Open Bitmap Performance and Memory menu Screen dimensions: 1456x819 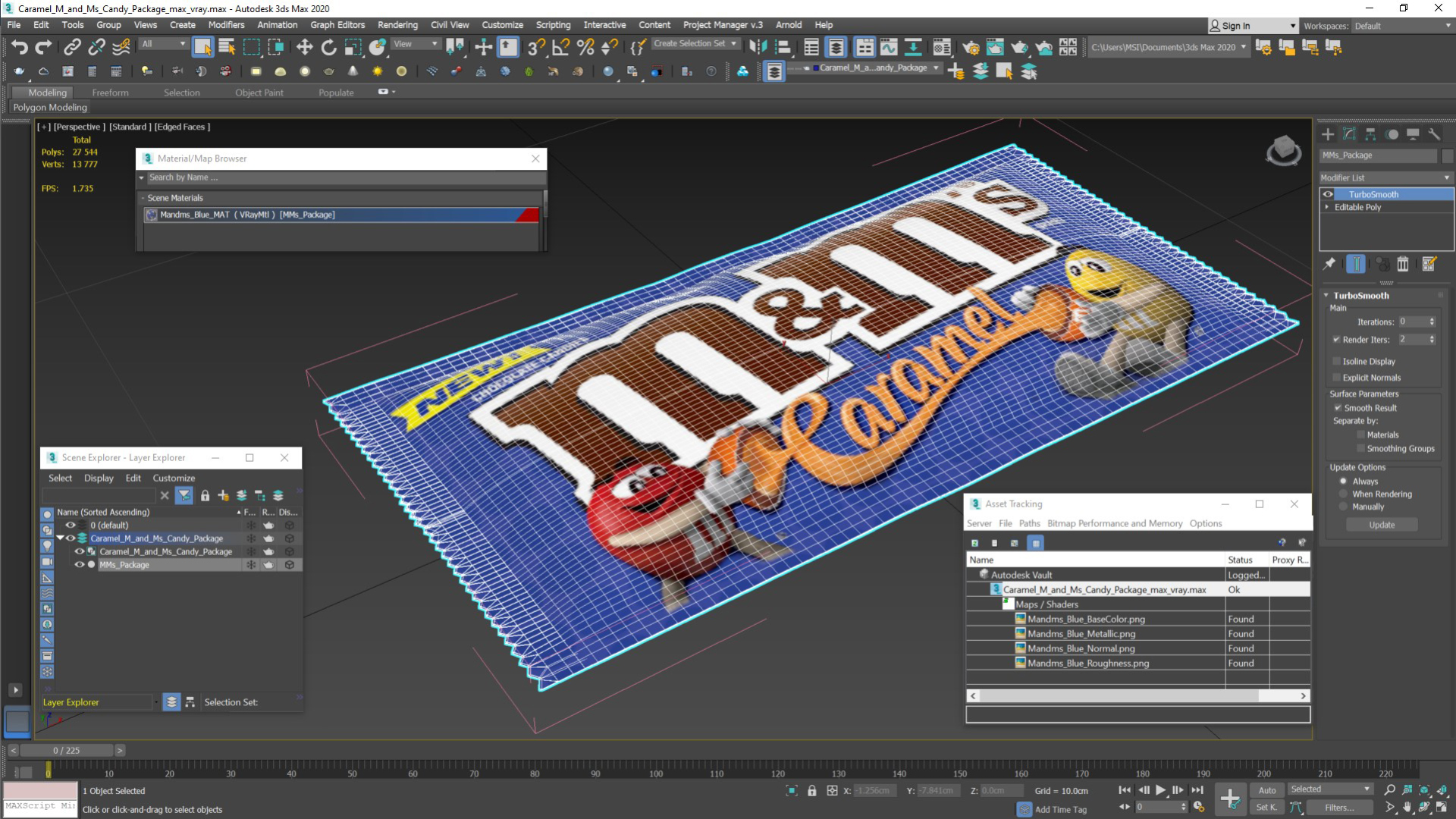coord(1115,524)
